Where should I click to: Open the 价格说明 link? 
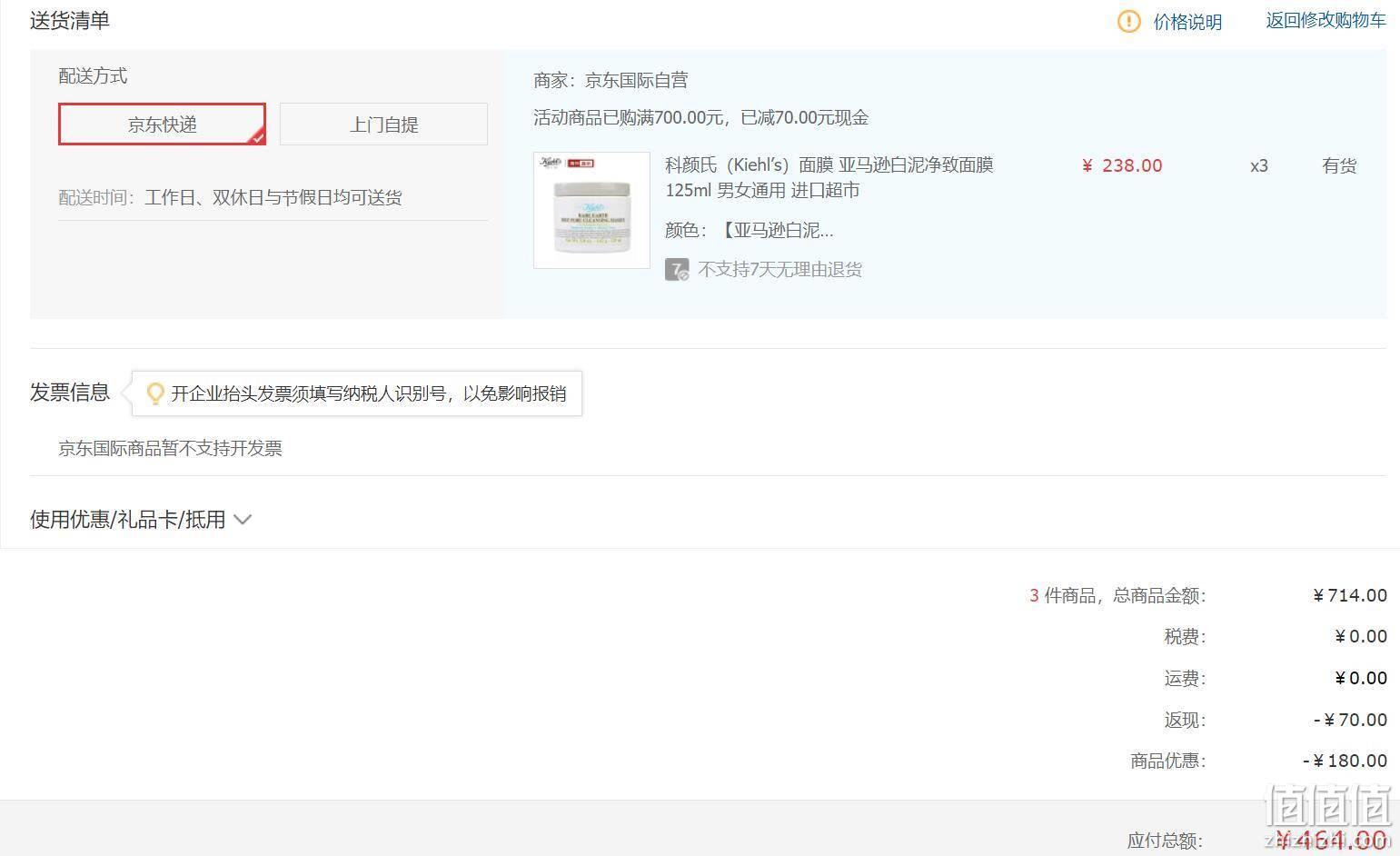[1187, 22]
